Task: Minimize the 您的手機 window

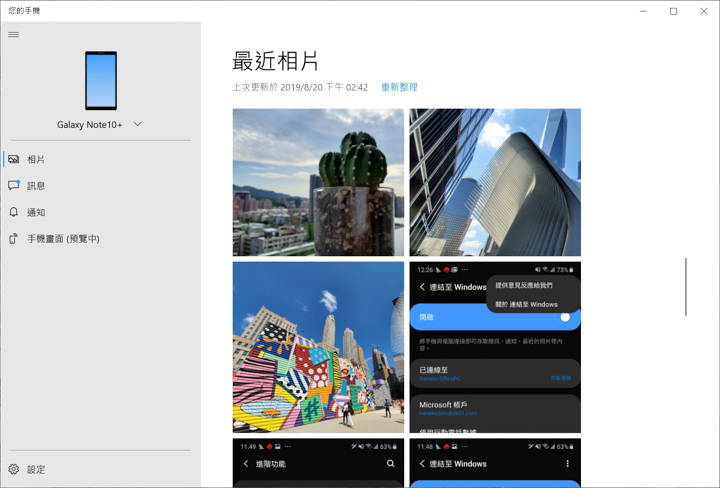Action: coord(643,11)
